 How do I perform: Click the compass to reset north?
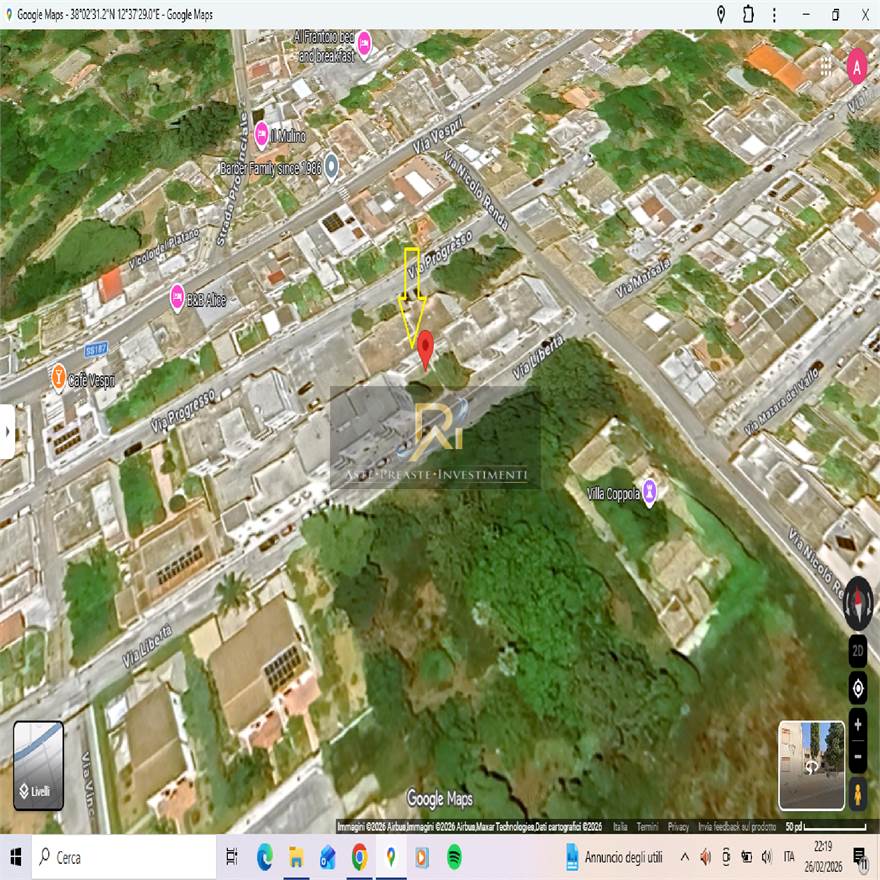click(858, 604)
